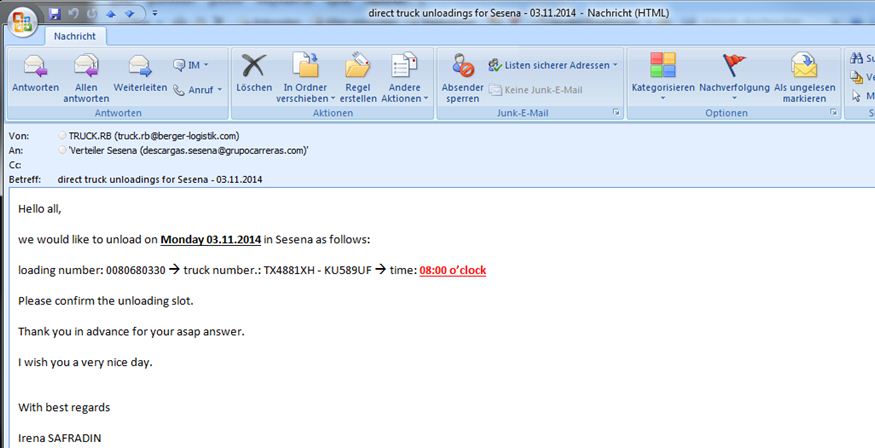Open the IM dropdown
Viewport: 875px width, 448px height.
[x=191, y=65]
